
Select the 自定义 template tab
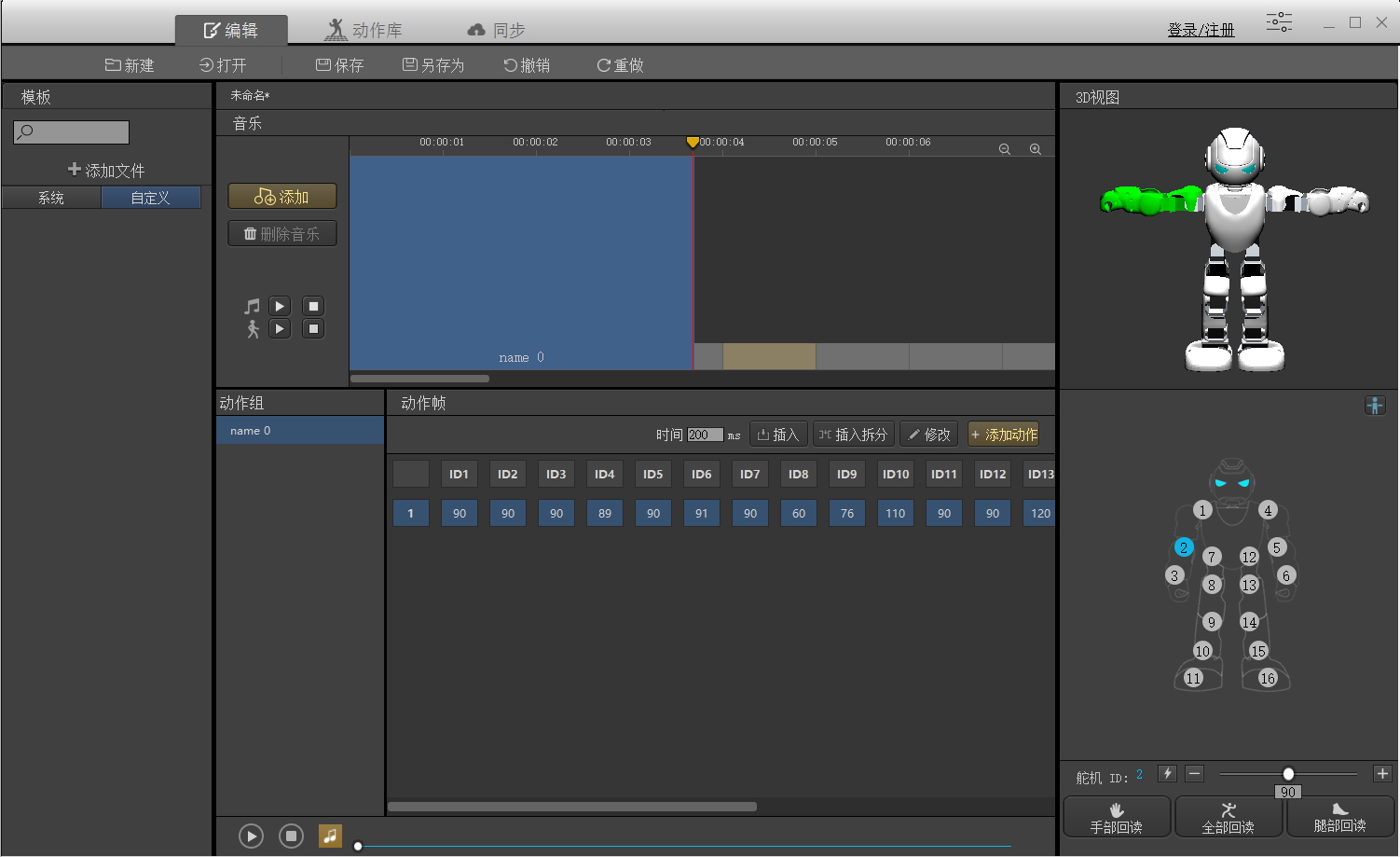150,198
